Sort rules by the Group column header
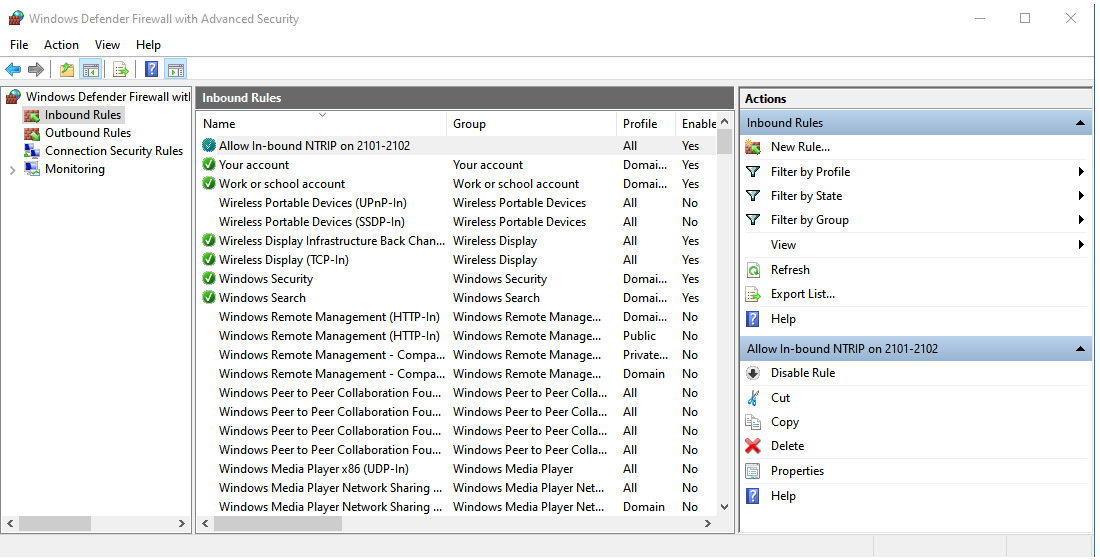The image size is (1100, 560). pyautogui.click(x=532, y=124)
